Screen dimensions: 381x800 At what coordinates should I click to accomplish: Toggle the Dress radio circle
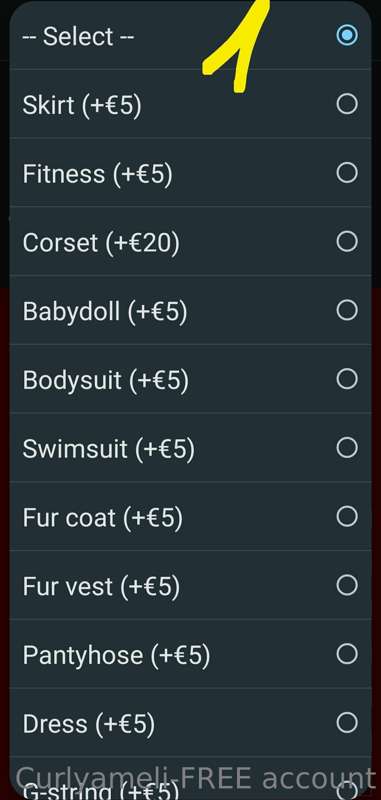point(347,722)
